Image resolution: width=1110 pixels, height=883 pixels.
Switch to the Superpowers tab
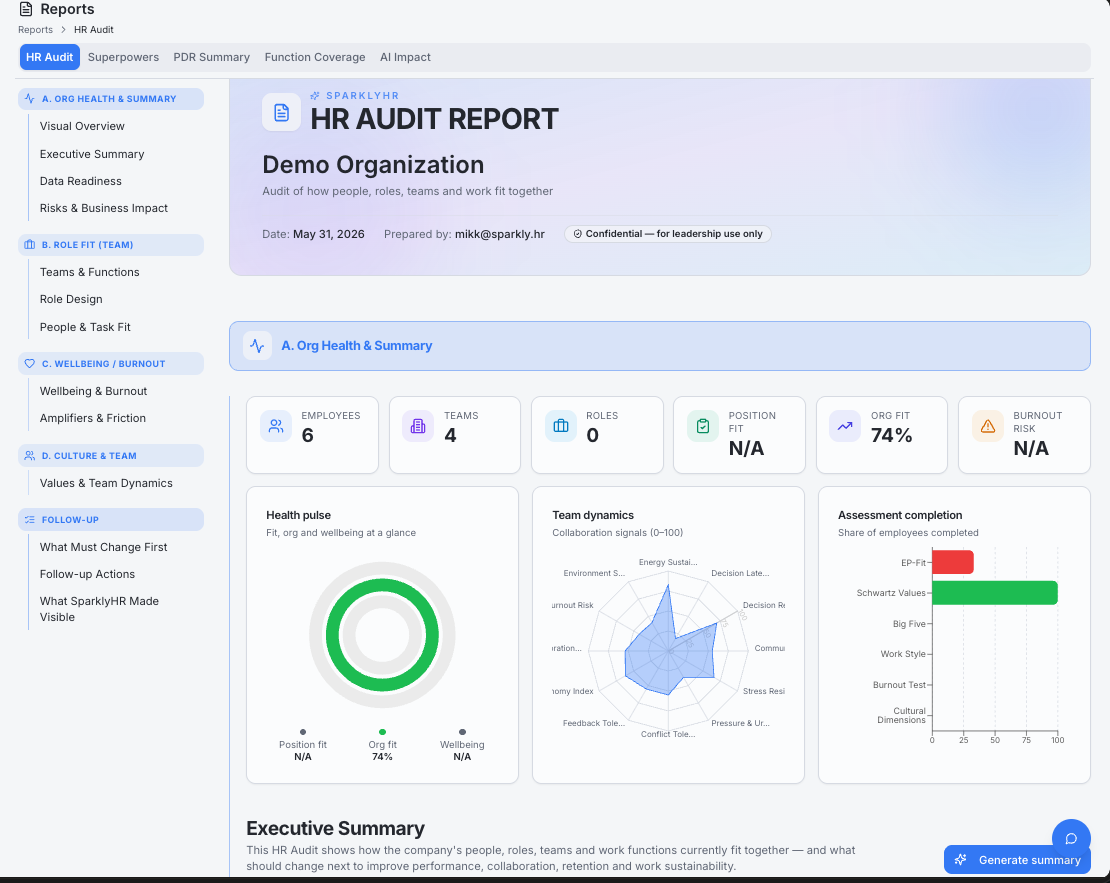tap(123, 57)
